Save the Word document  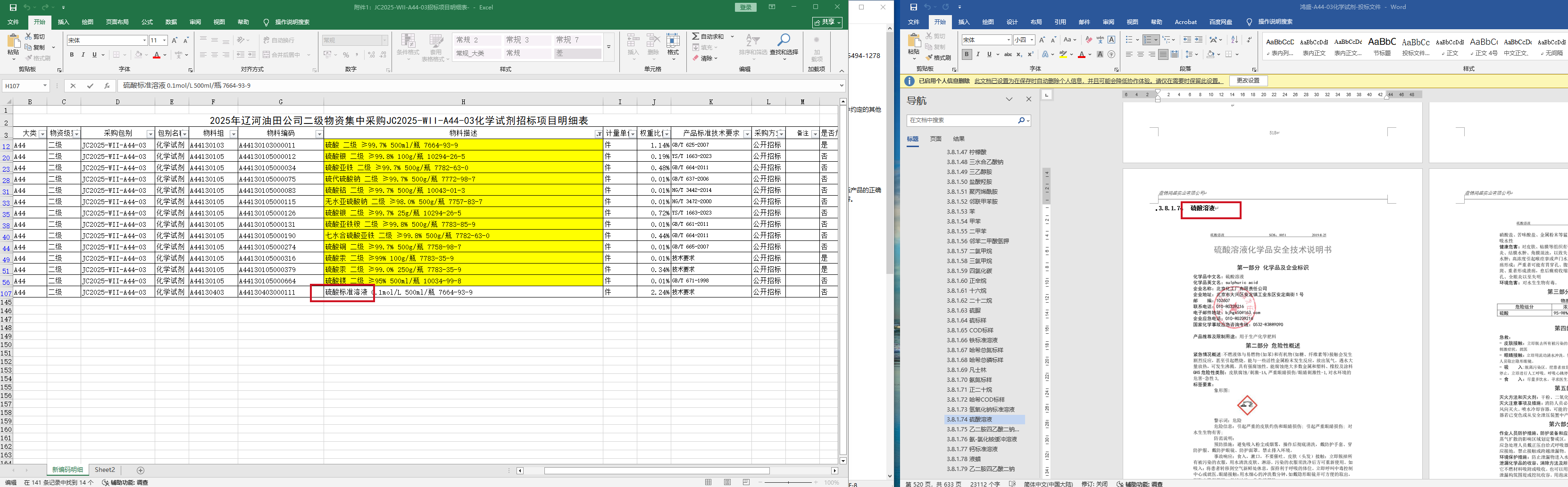pyautogui.click(x=913, y=7)
